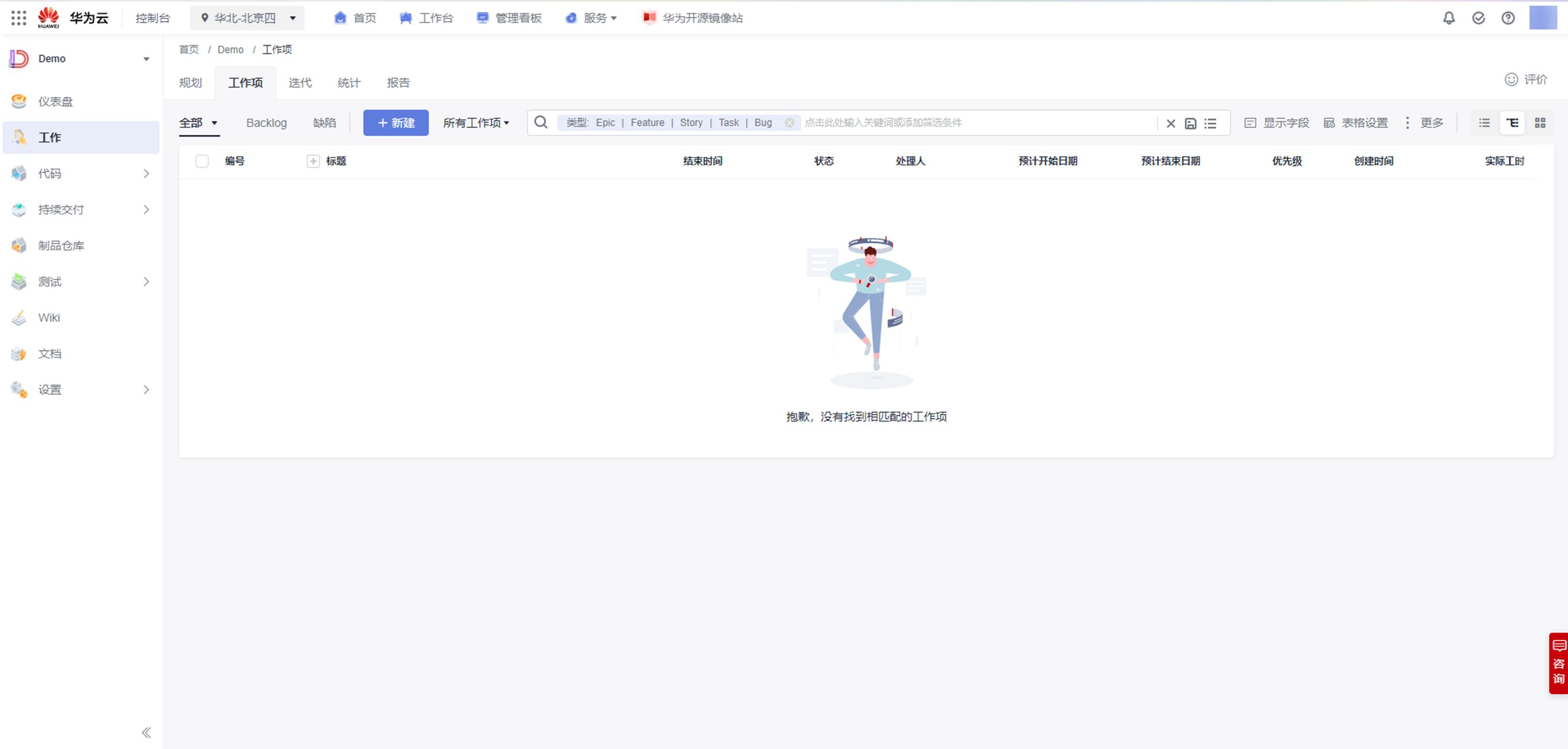The width and height of the screenshot is (1568, 749).
Task: Click the 新建 button
Action: click(395, 123)
